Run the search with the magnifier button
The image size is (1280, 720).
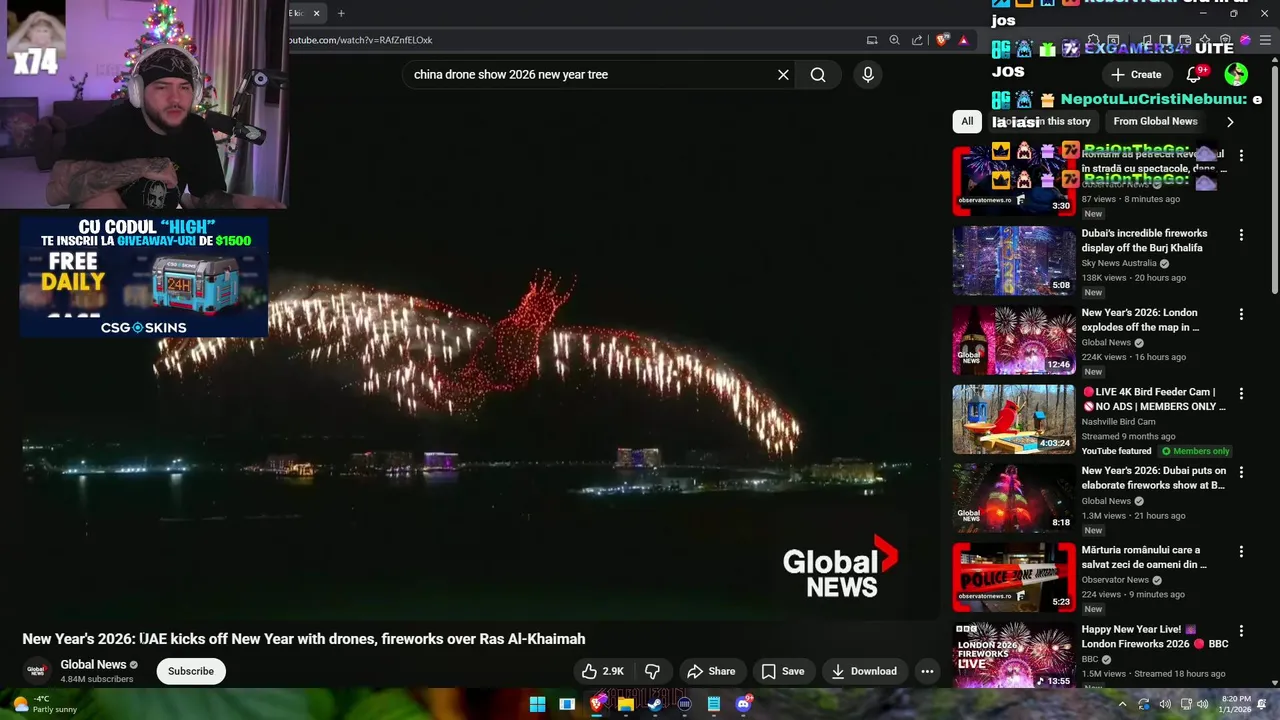click(x=818, y=75)
